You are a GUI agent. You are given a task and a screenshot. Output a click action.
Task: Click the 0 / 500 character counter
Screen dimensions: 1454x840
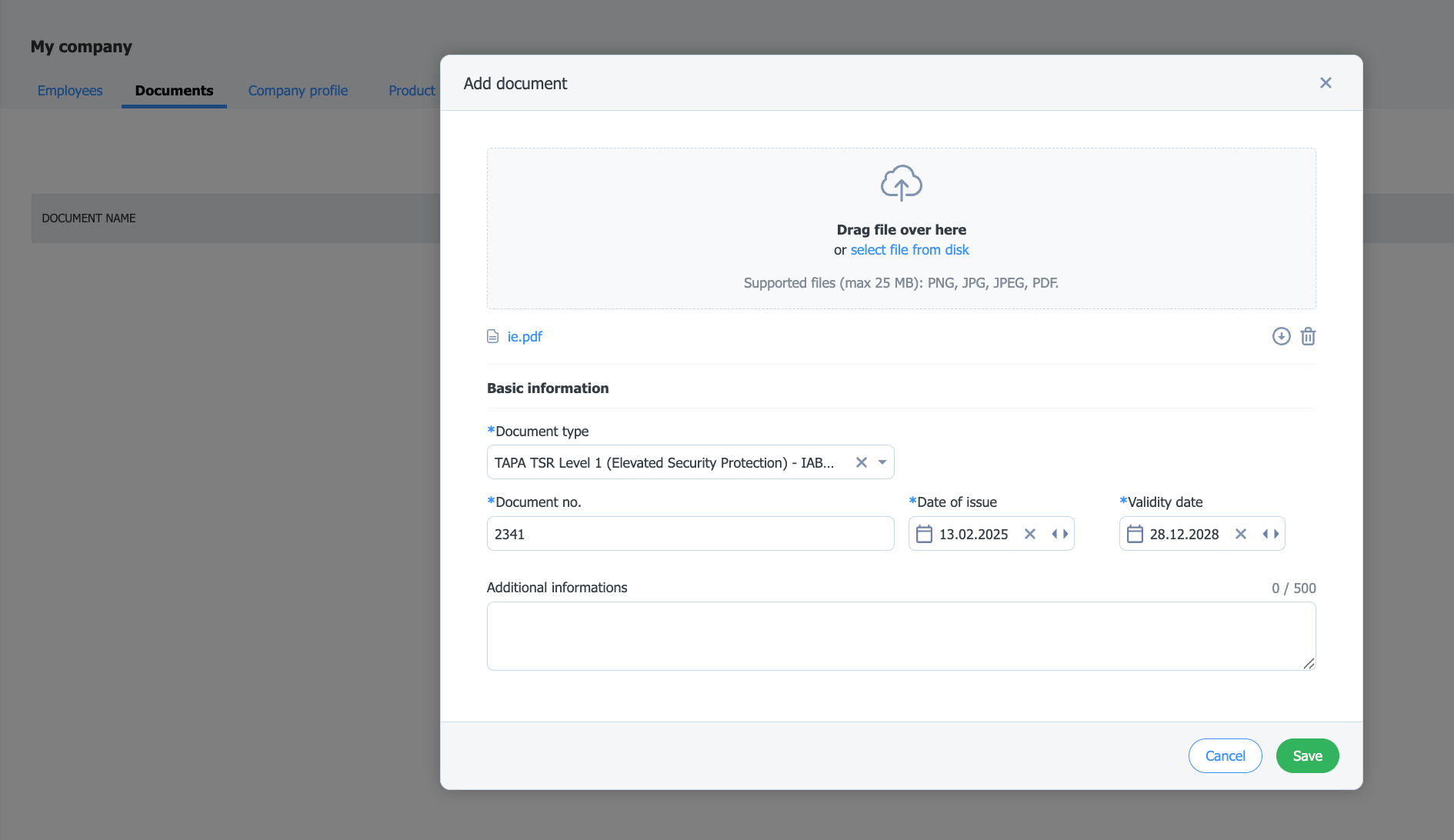[x=1293, y=588]
